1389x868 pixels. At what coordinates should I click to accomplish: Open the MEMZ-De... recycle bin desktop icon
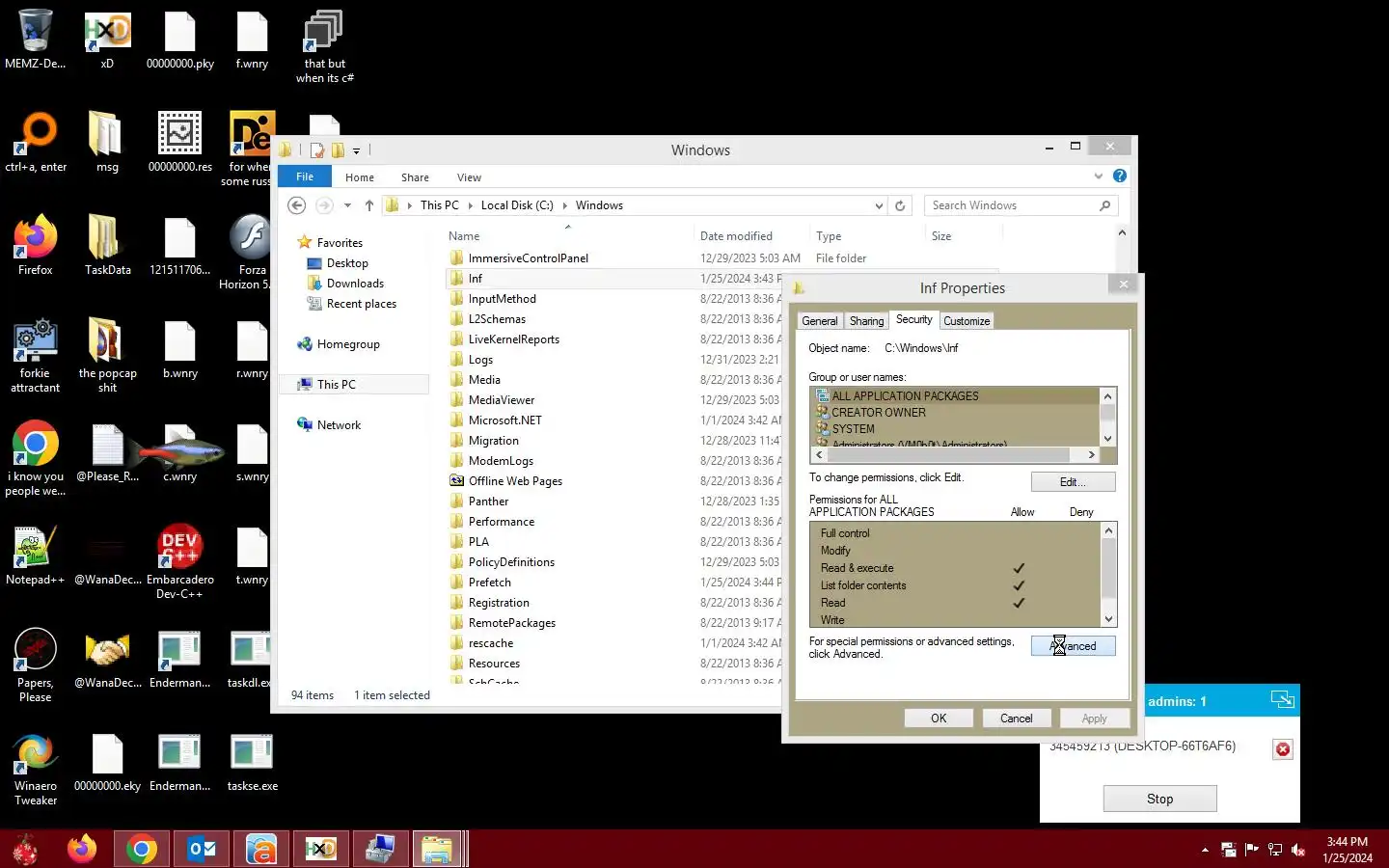coord(35,40)
